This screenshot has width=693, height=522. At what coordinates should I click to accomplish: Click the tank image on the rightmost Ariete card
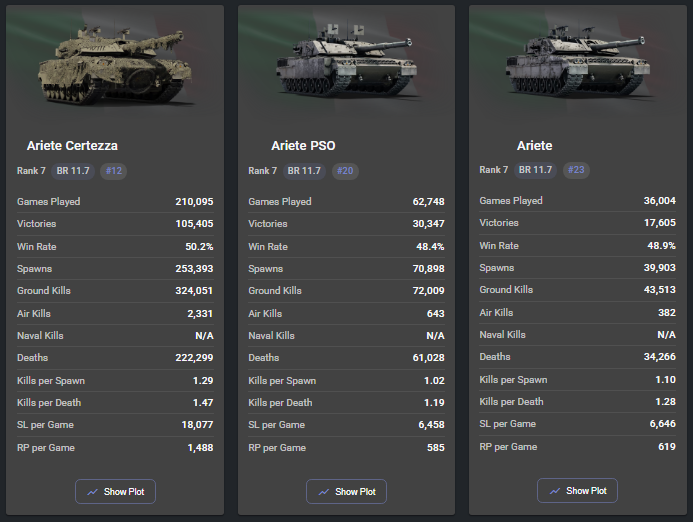point(573,62)
